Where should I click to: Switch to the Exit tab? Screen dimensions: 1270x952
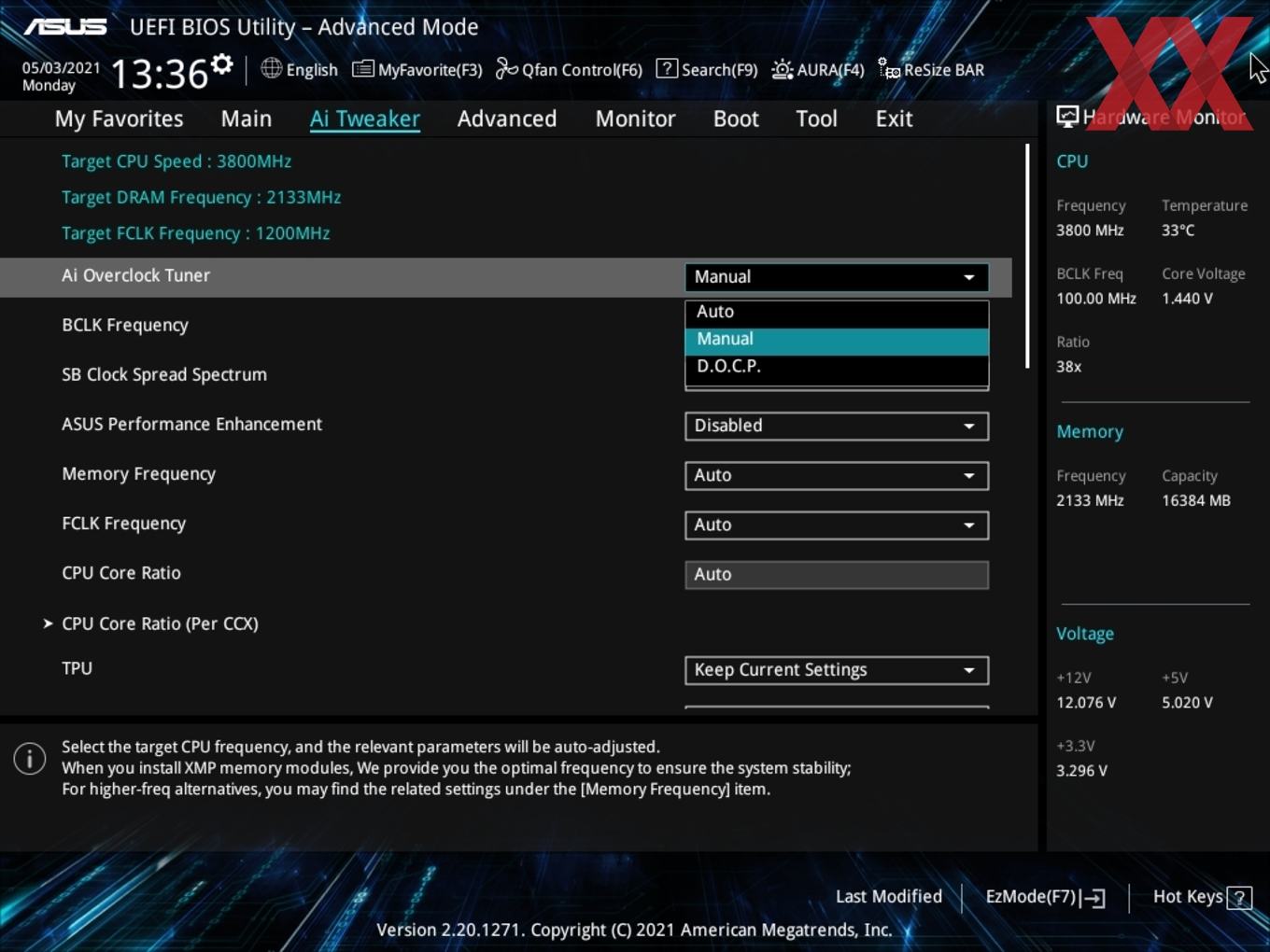(x=894, y=119)
